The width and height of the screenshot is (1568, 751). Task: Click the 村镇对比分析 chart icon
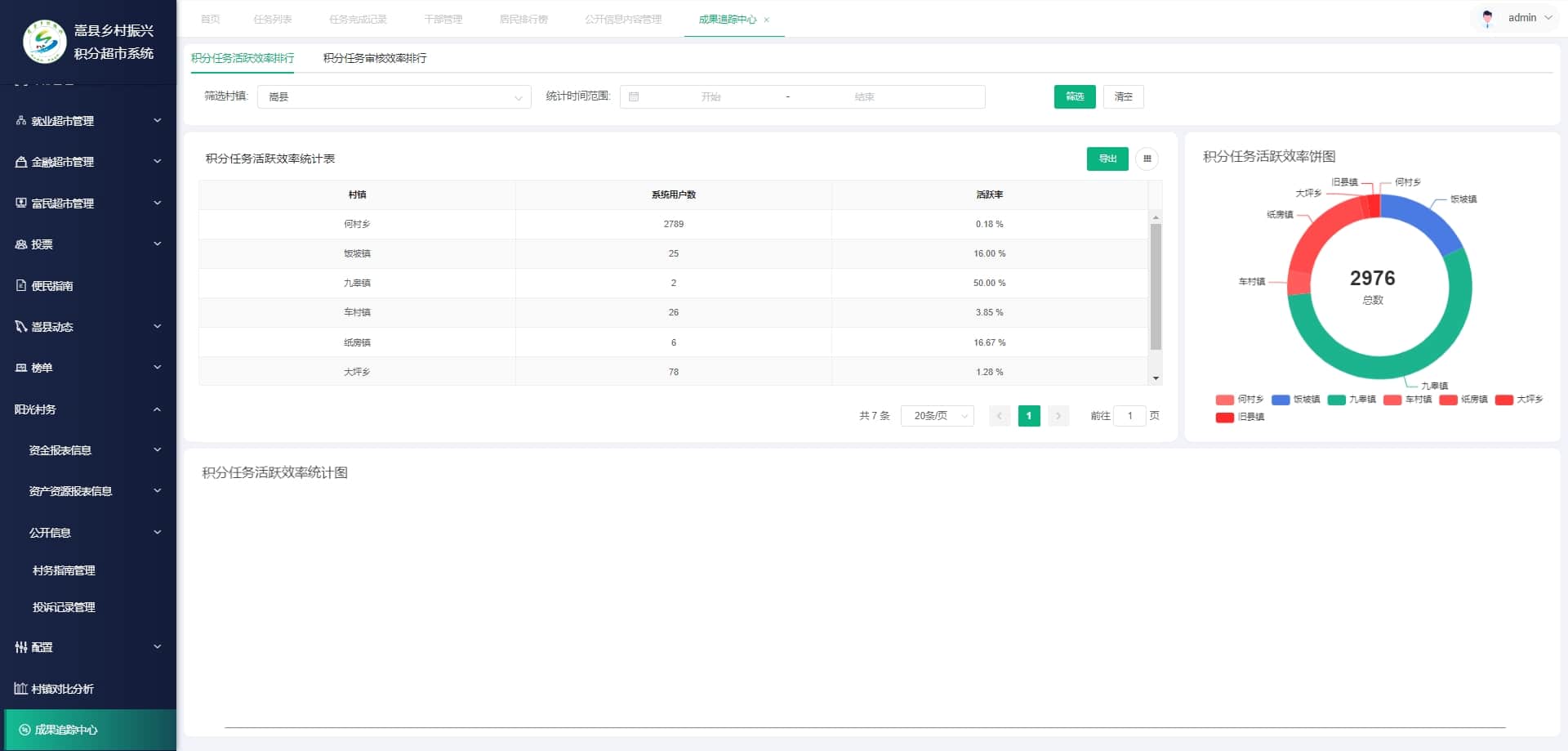pos(21,688)
